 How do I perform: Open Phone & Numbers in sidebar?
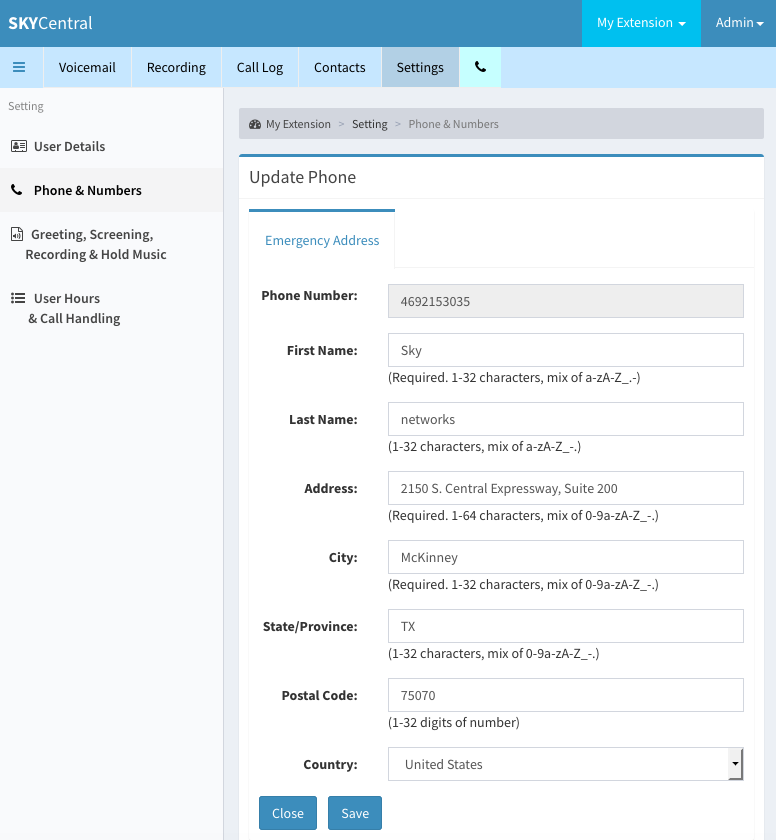(111, 190)
